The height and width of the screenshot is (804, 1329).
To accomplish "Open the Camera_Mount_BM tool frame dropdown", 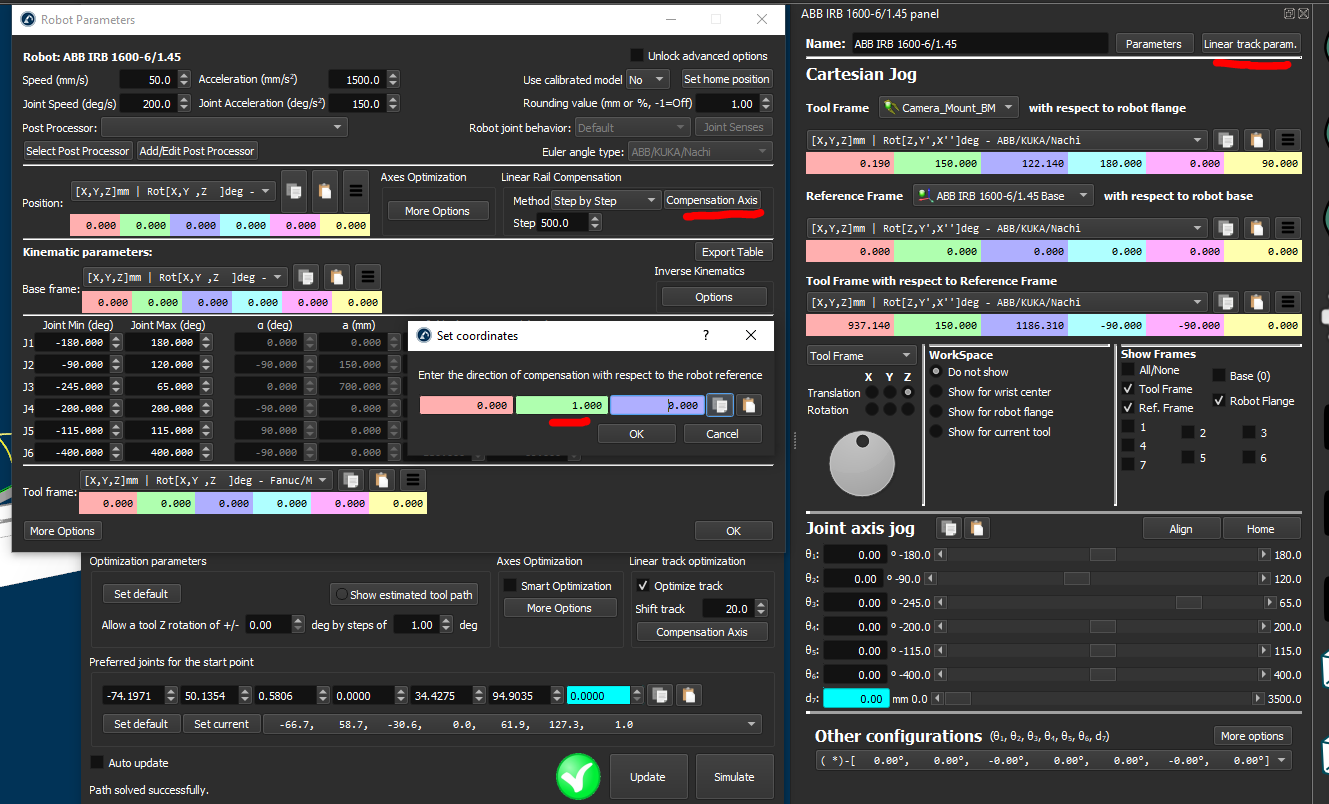I will [x=949, y=107].
